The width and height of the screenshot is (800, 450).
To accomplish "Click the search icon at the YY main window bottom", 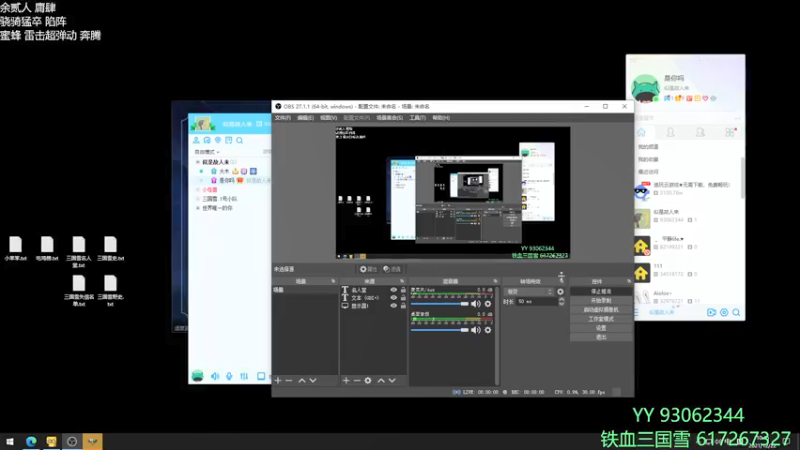I will (736, 312).
